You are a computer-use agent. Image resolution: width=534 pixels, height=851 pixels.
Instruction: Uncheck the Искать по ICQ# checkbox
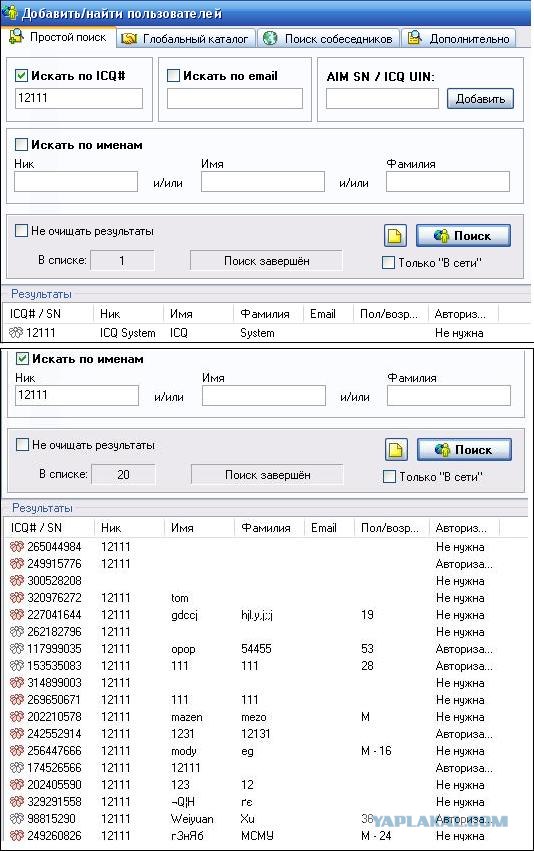click(21, 75)
